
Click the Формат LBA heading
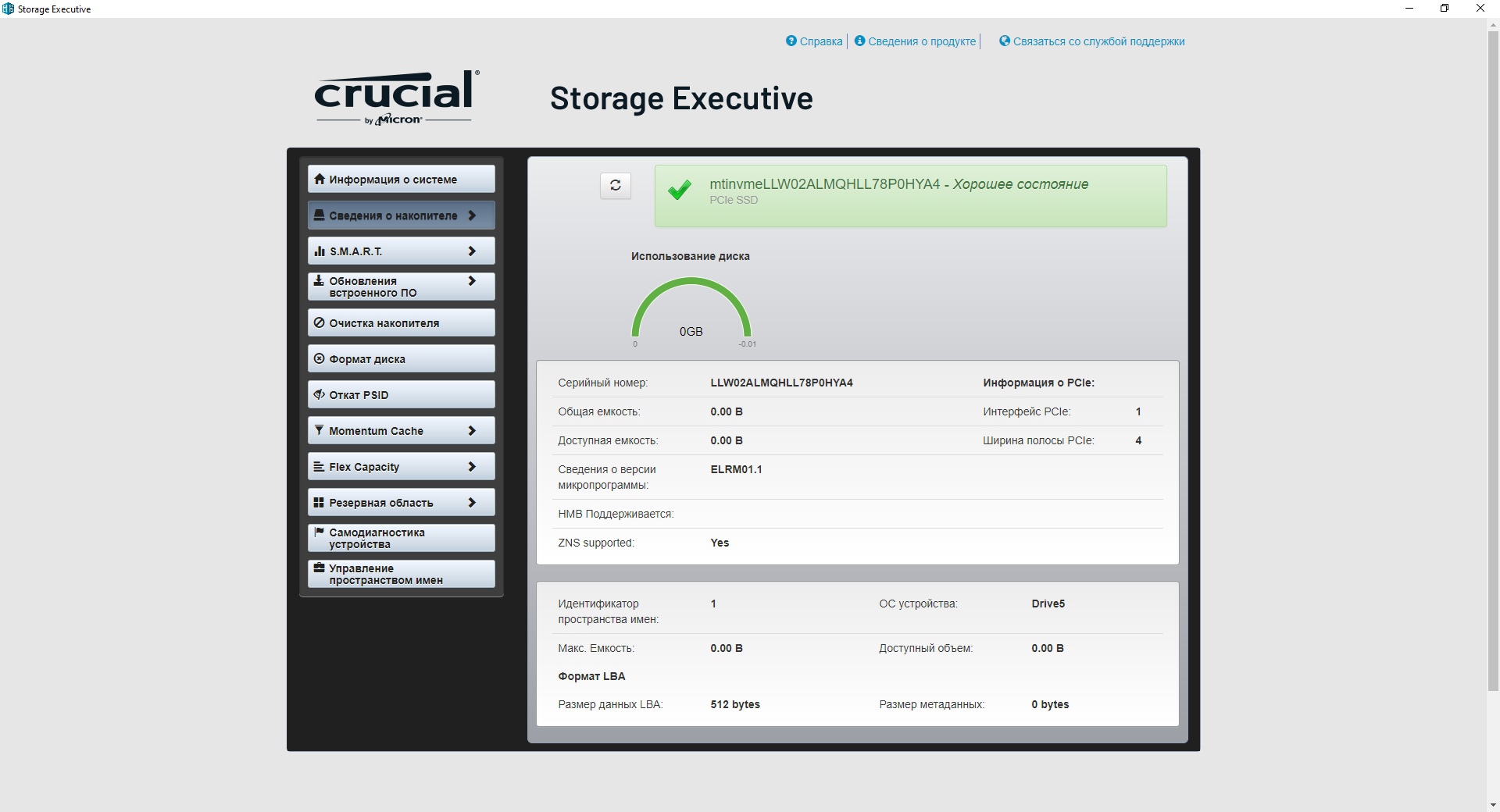click(591, 676)
